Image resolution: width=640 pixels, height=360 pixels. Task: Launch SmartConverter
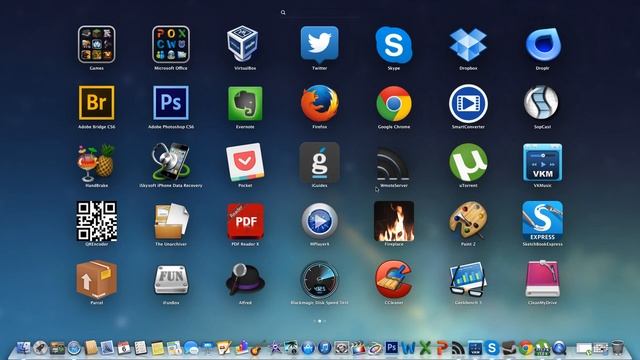(468, 104)
